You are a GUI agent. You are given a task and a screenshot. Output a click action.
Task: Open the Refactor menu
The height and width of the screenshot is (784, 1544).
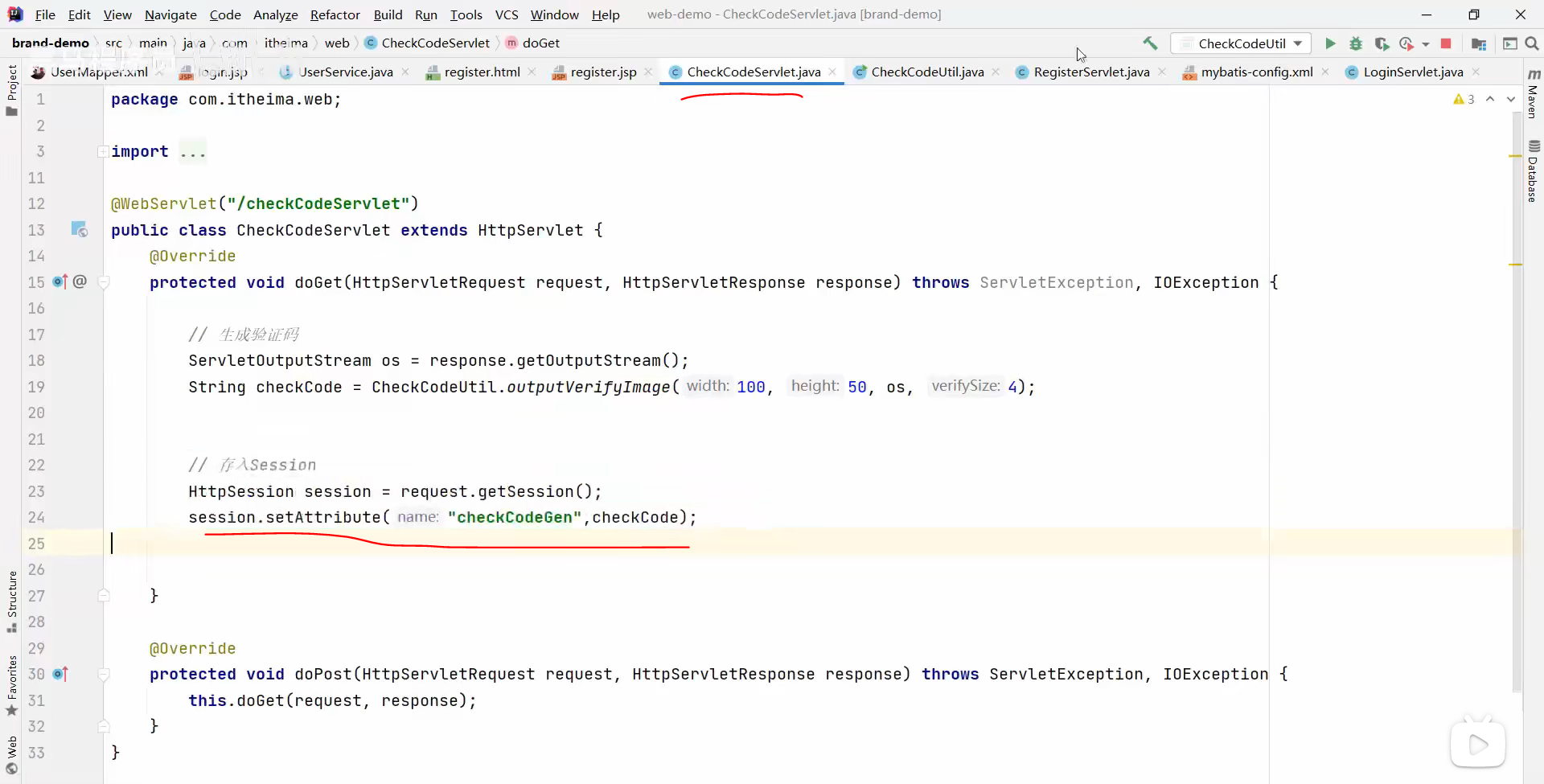[x=335, y=14]
